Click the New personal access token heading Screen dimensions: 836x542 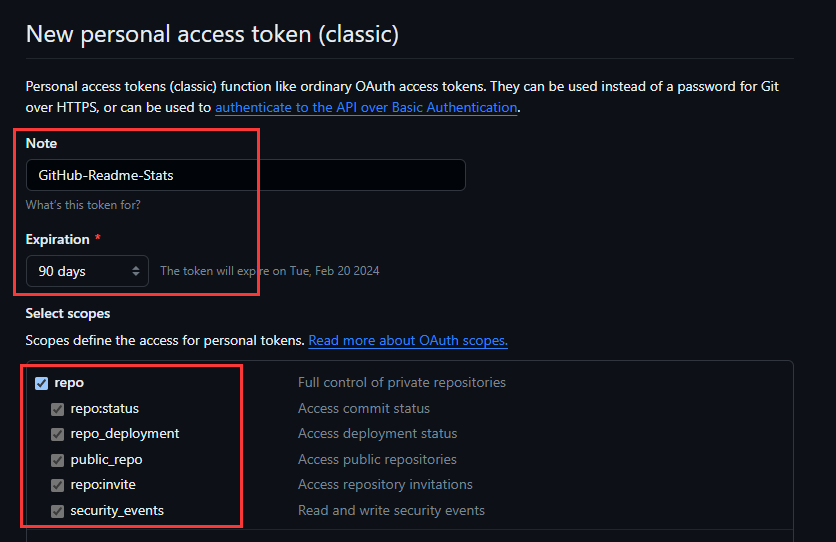coord(212,34)
